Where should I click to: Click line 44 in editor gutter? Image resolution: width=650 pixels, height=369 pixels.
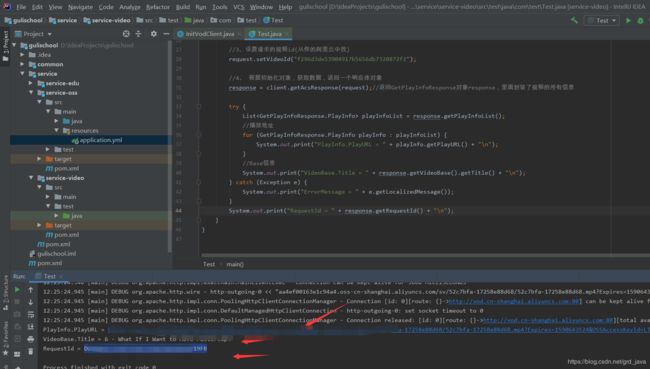click(x=179, y=211)
